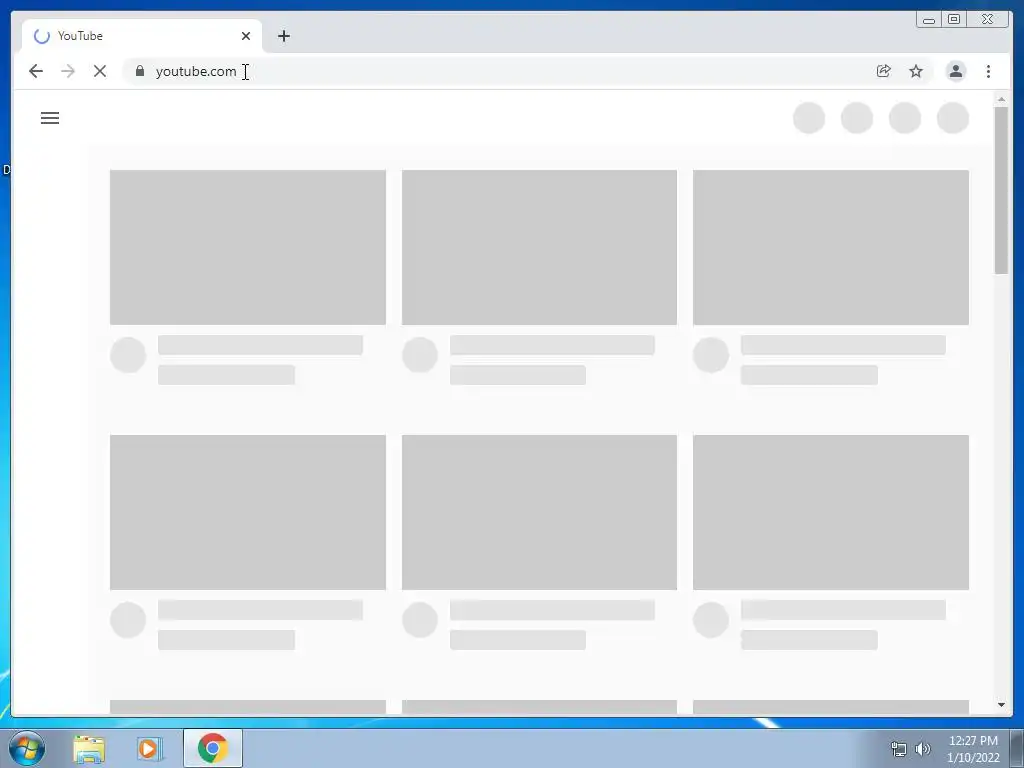The width and height of the screenshot is (1024, 768).
Task: Close the YouTube tab
Action: pyautogui.click(x=246, y=36)
